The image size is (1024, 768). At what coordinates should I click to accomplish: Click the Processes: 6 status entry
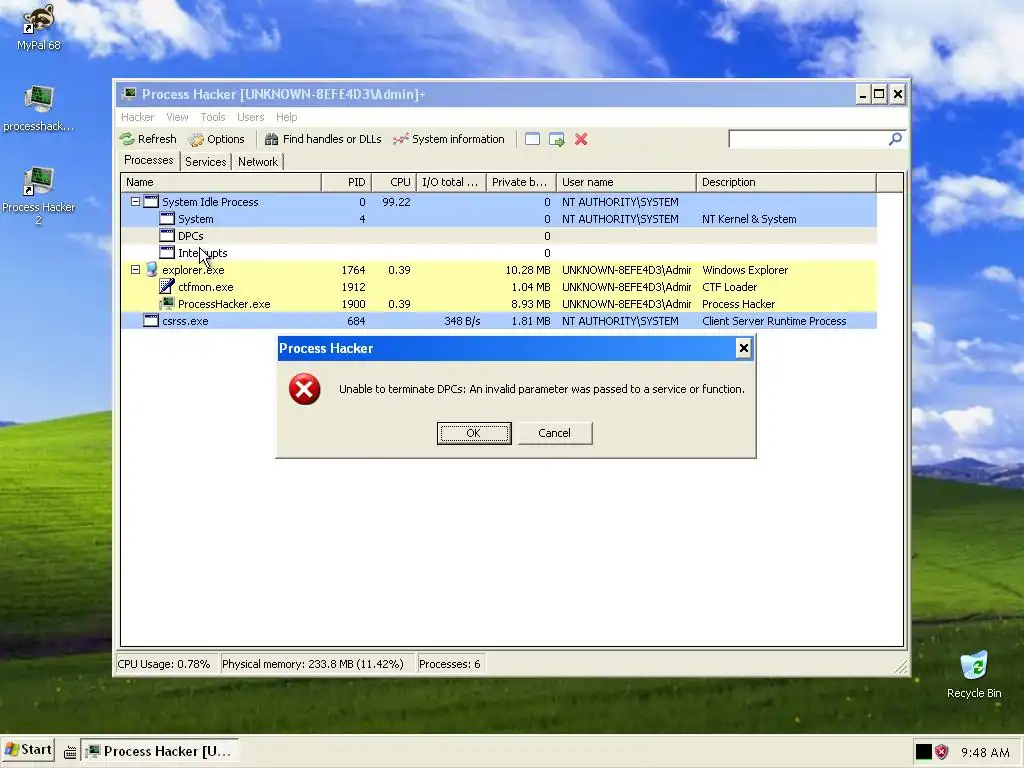point(450,664)
